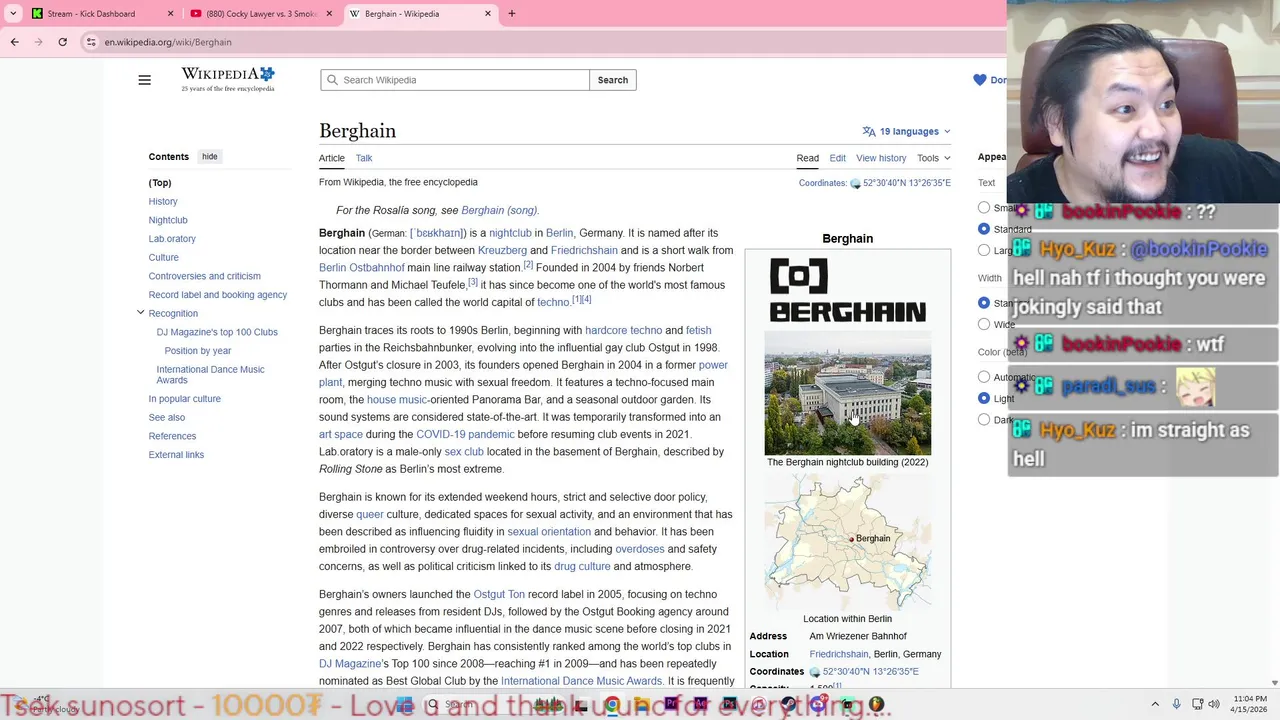This screenshot has height=720, width=1280.
Task: Open Chrome from the Windows taskbar
Action: (611, 705)
